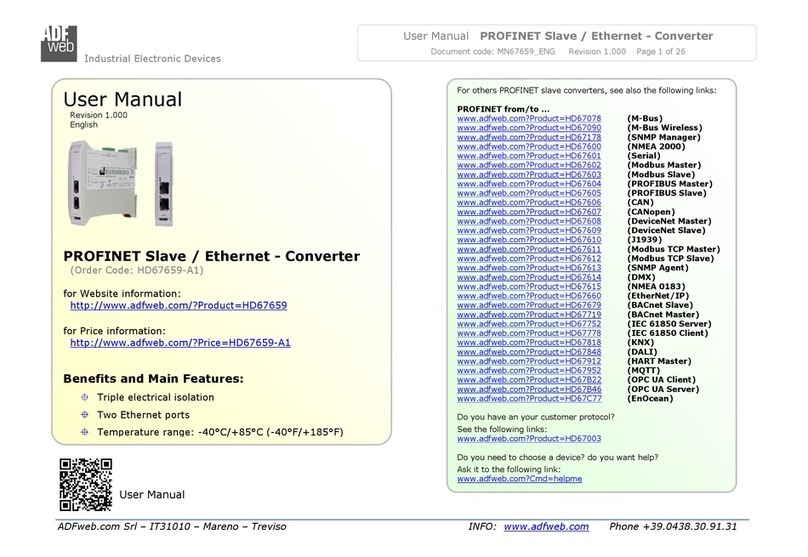Open the HD67611 Modbus TCP Master link
This screenshot has width=808, height=557.
click(x=529, y=249)
